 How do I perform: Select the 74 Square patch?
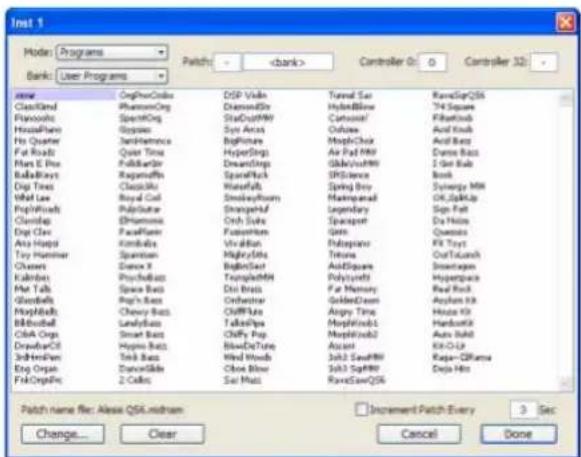pyautogui.click(x=454, y=107)
